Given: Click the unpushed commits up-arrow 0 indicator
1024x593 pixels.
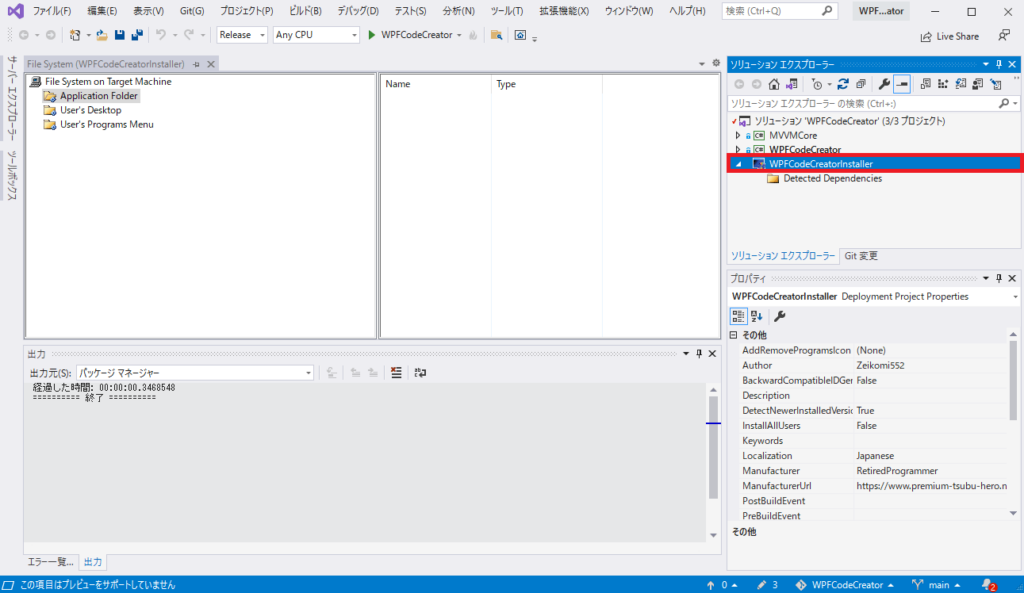Looking at the screenshot, I should 722,585.
